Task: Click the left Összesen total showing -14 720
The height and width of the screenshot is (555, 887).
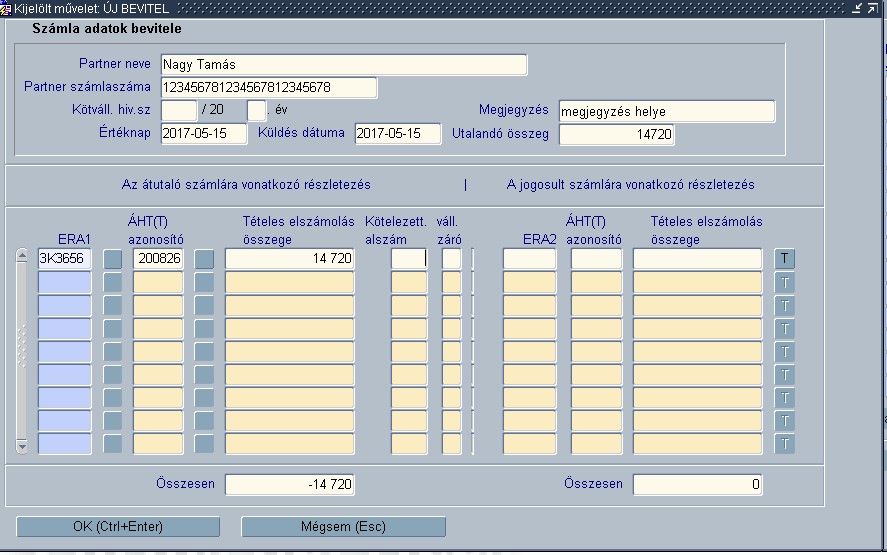Action: point(290,485)
